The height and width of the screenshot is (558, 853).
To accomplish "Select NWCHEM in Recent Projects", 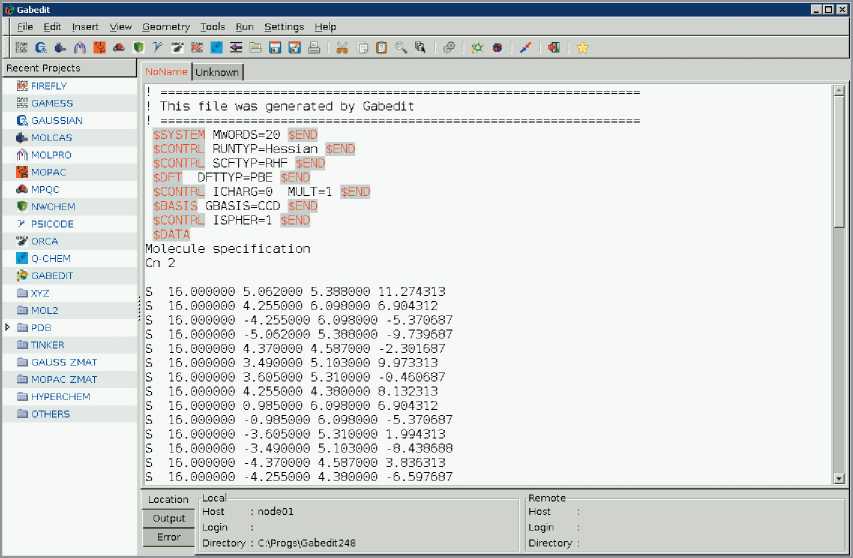I will click(70, 207).
